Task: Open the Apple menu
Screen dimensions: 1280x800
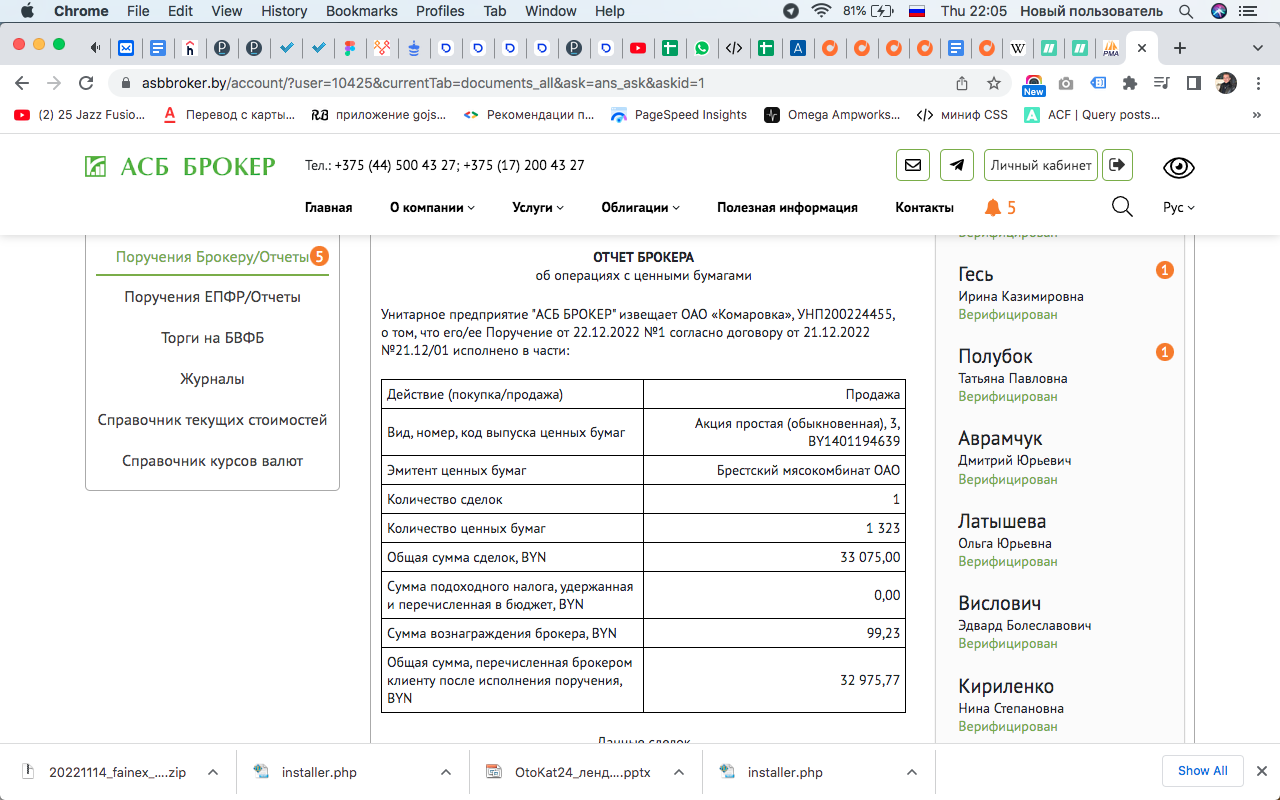Action: pos(25,11)
